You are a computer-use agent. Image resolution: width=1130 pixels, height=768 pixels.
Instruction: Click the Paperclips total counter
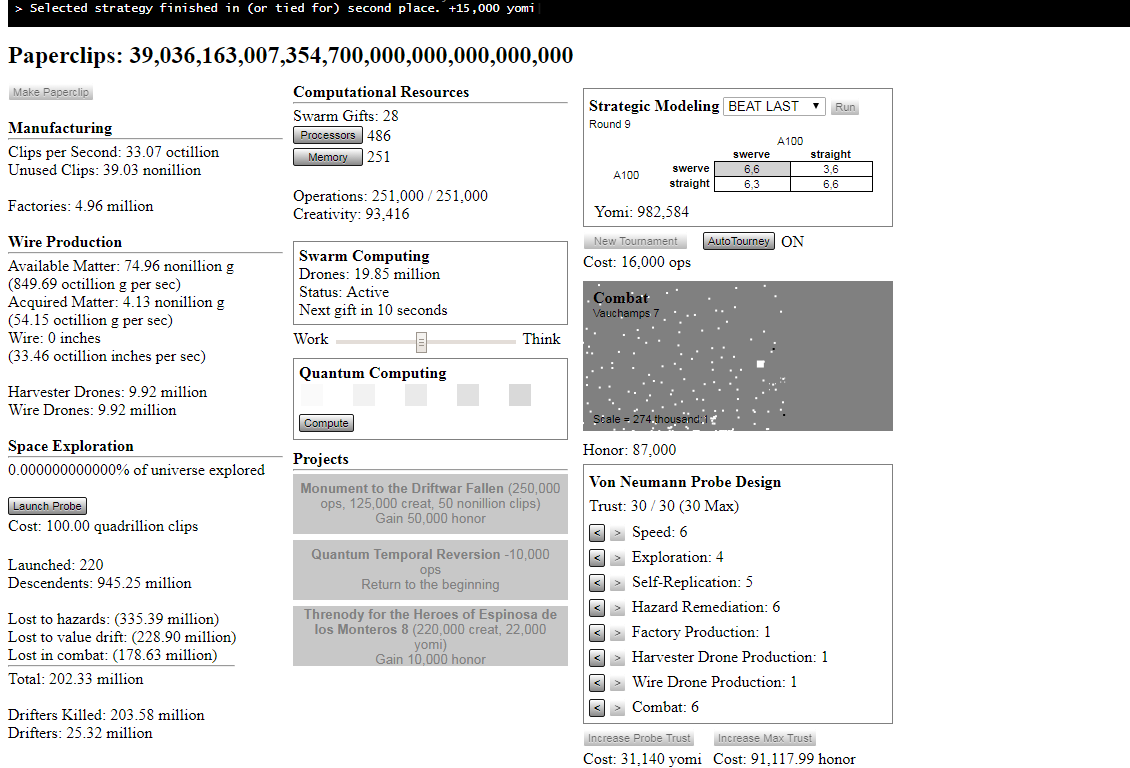290,55
